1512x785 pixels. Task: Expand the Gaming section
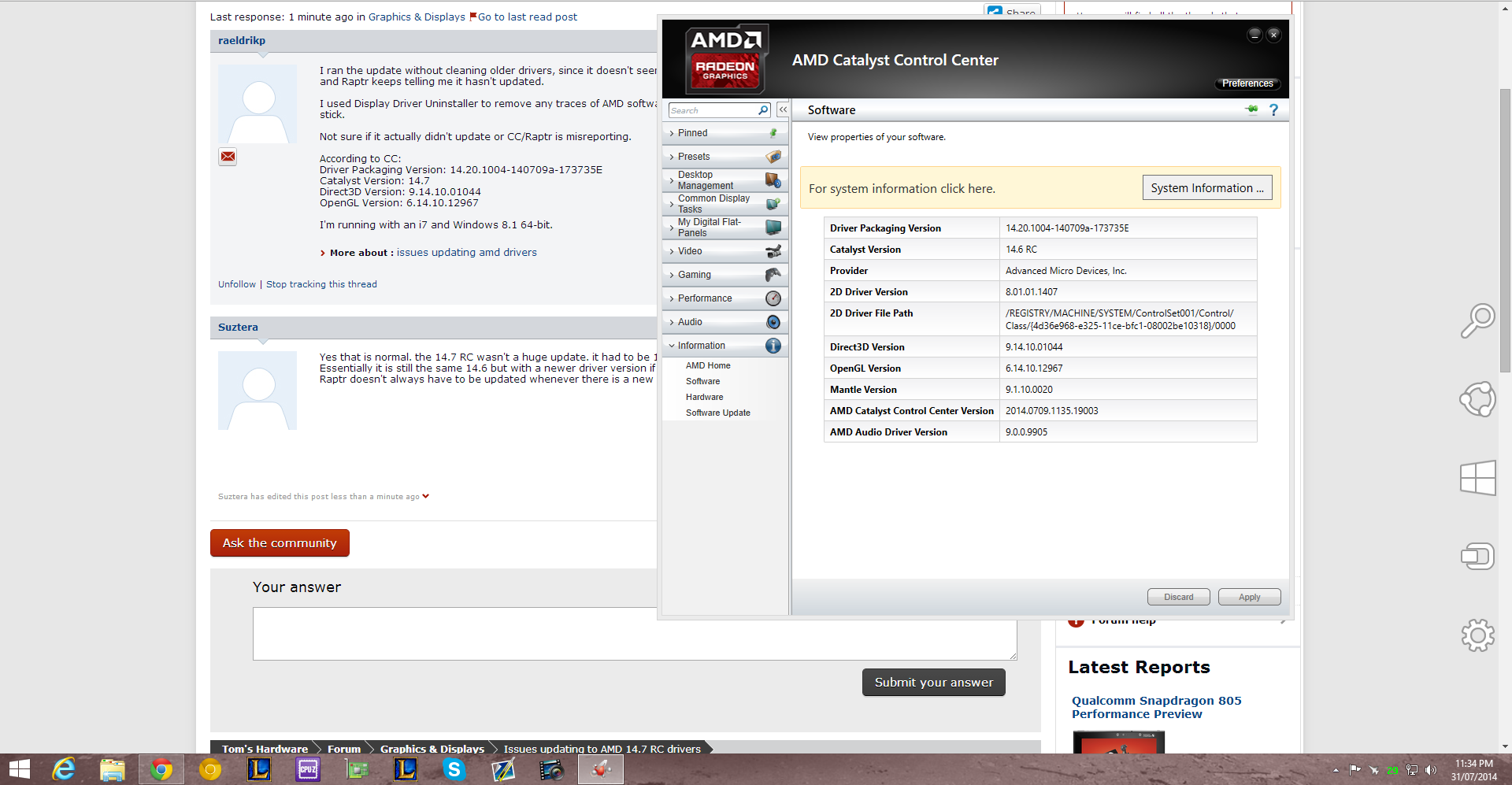[725, 275]
